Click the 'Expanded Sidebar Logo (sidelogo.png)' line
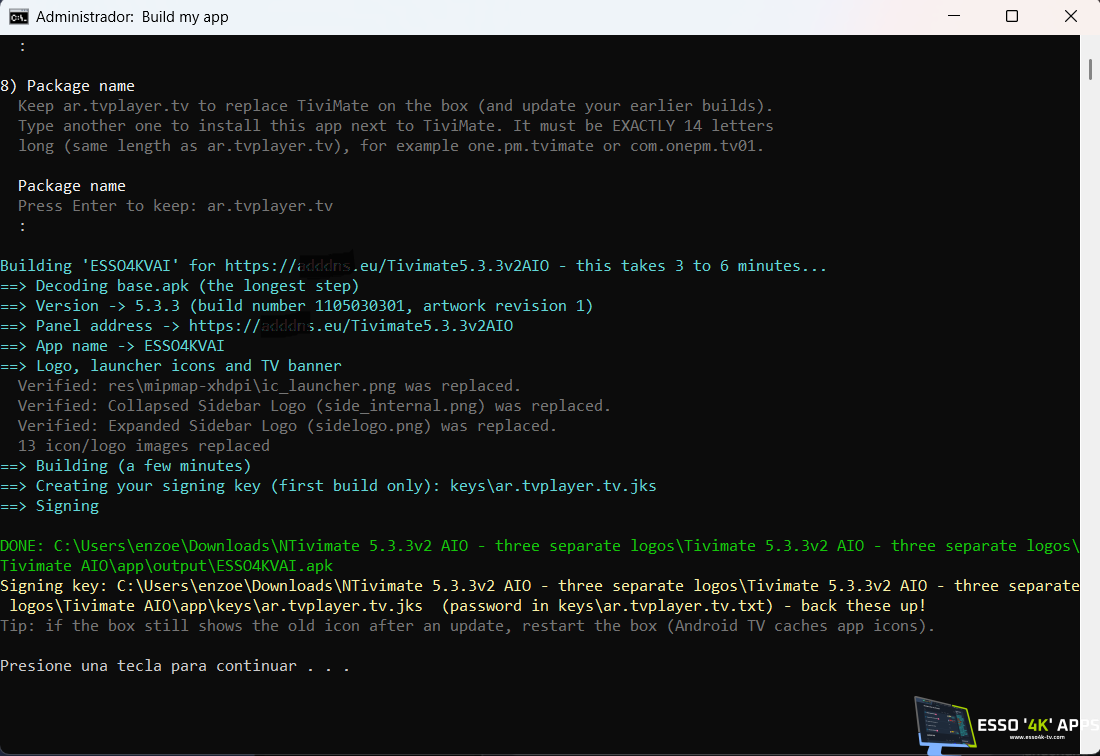The height and width of the screenshot is (756, 1100). tap(287, 426)
